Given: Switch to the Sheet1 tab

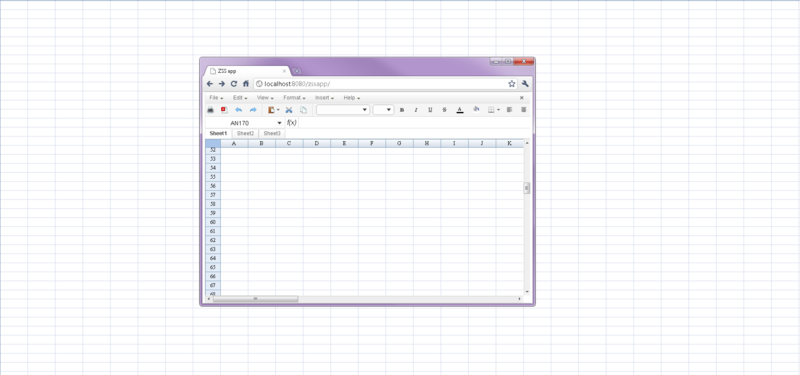Looking at the screenshot, I should click(218, 133).
